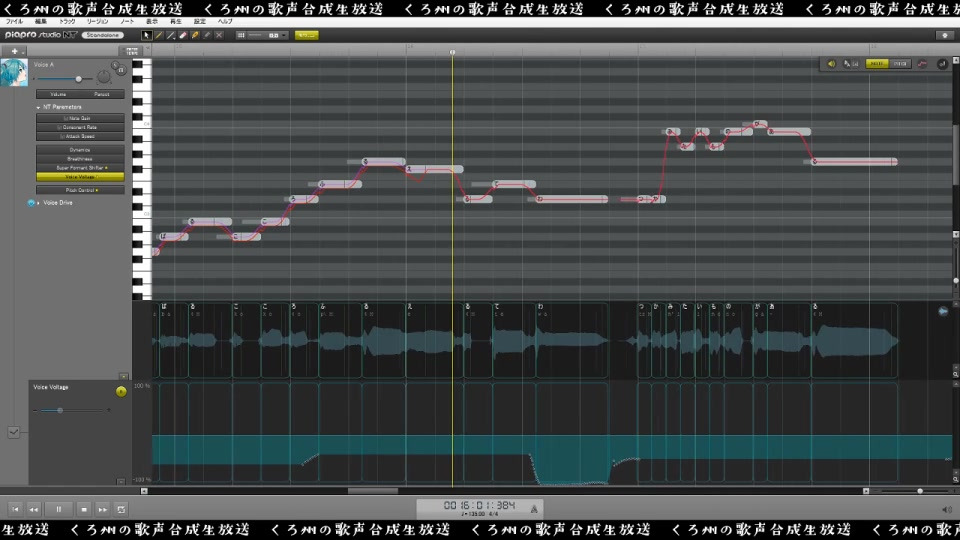Open the settings gear at top right
Viewport: 960px width, 540px height.
(945, 36)
